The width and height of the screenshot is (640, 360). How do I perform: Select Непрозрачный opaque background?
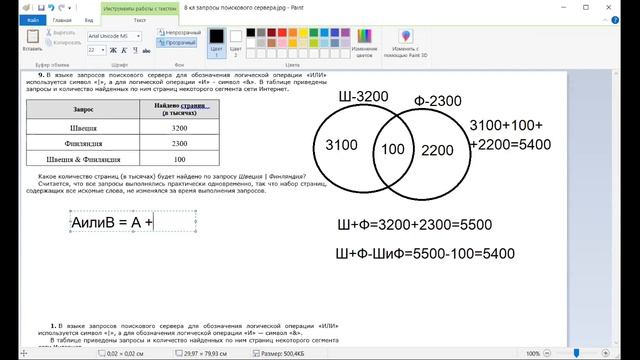click(179, 32)
